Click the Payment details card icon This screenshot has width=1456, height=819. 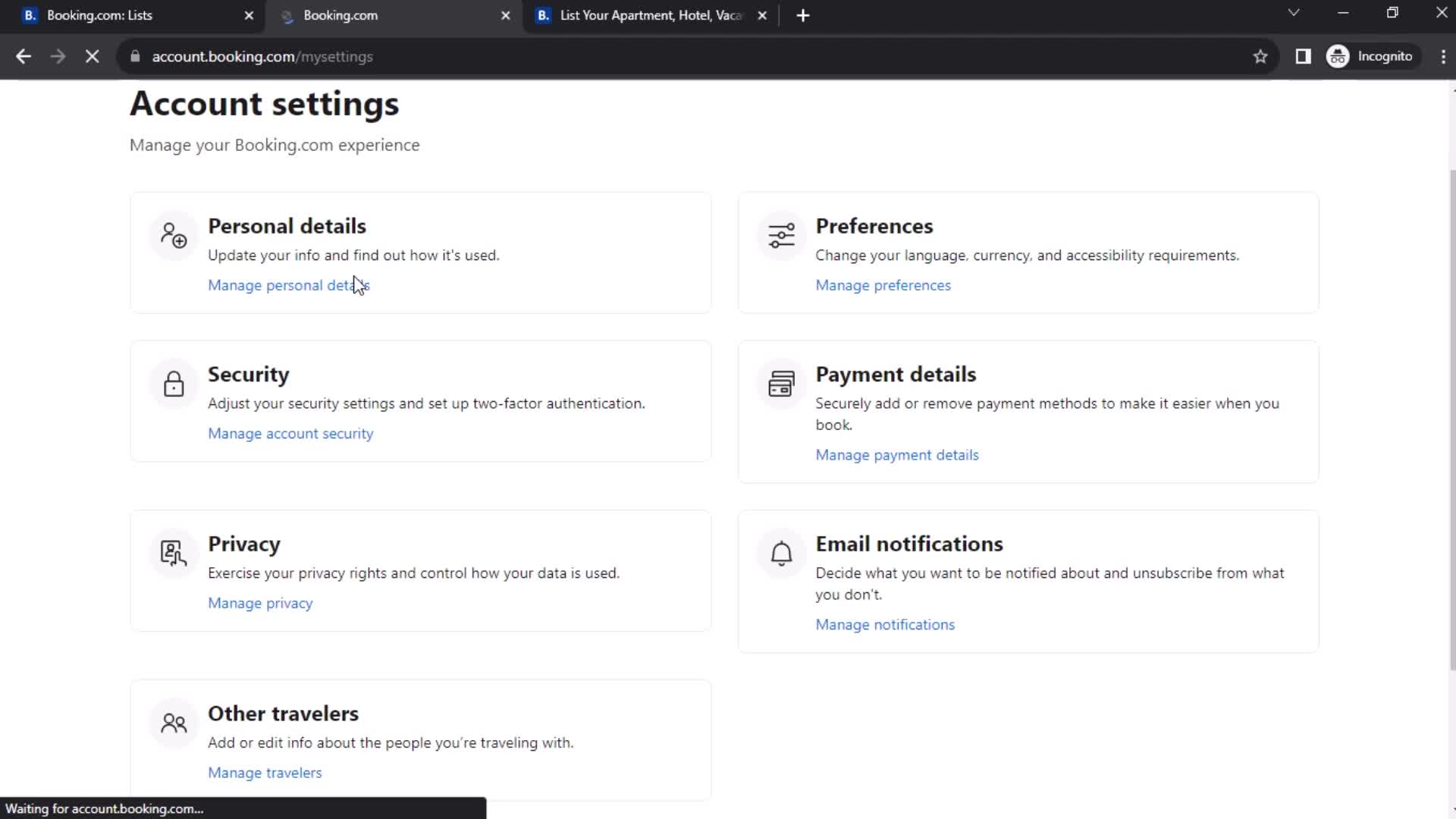click(x=781, y=384)
